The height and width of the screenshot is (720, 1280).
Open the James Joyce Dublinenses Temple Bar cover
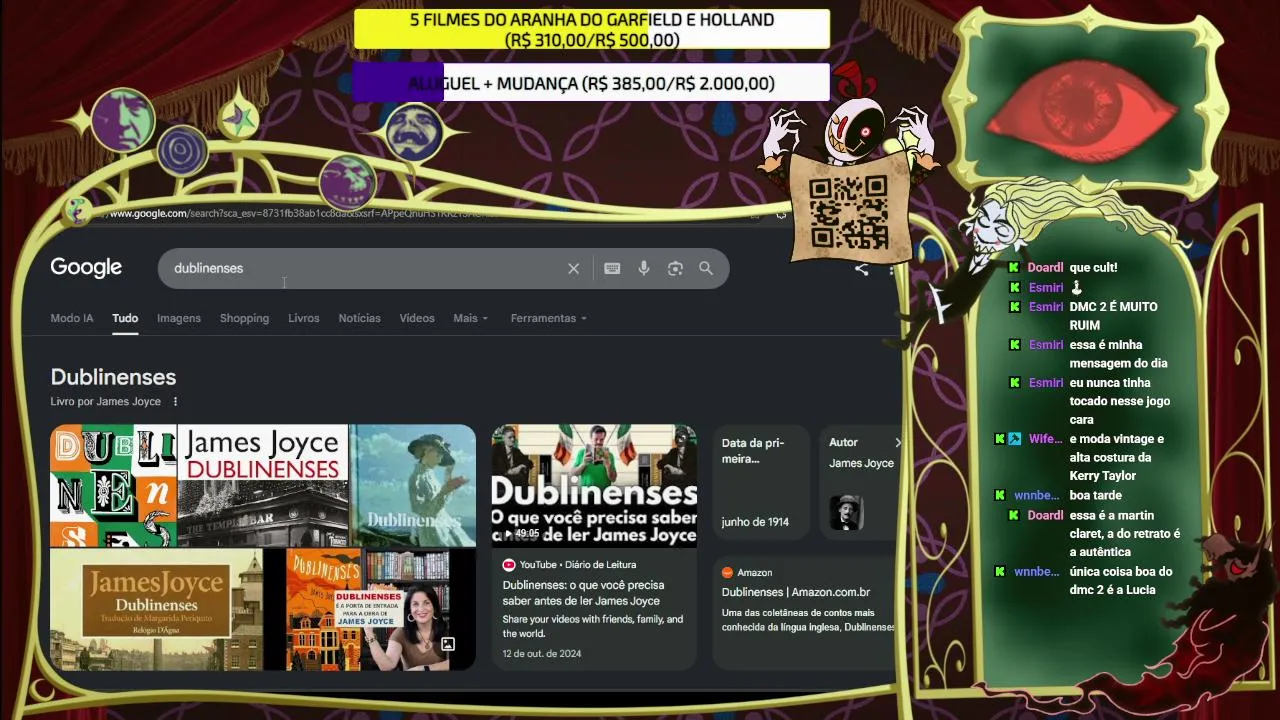pyautogui.click(x=263, y=485)
